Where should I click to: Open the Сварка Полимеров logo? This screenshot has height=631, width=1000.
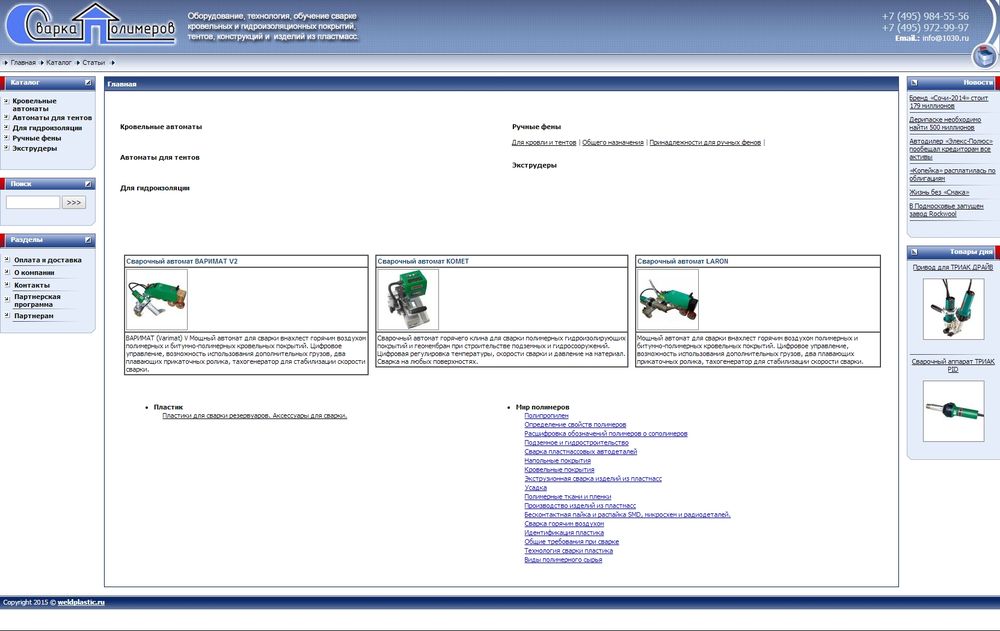click(x=90, y=24)
